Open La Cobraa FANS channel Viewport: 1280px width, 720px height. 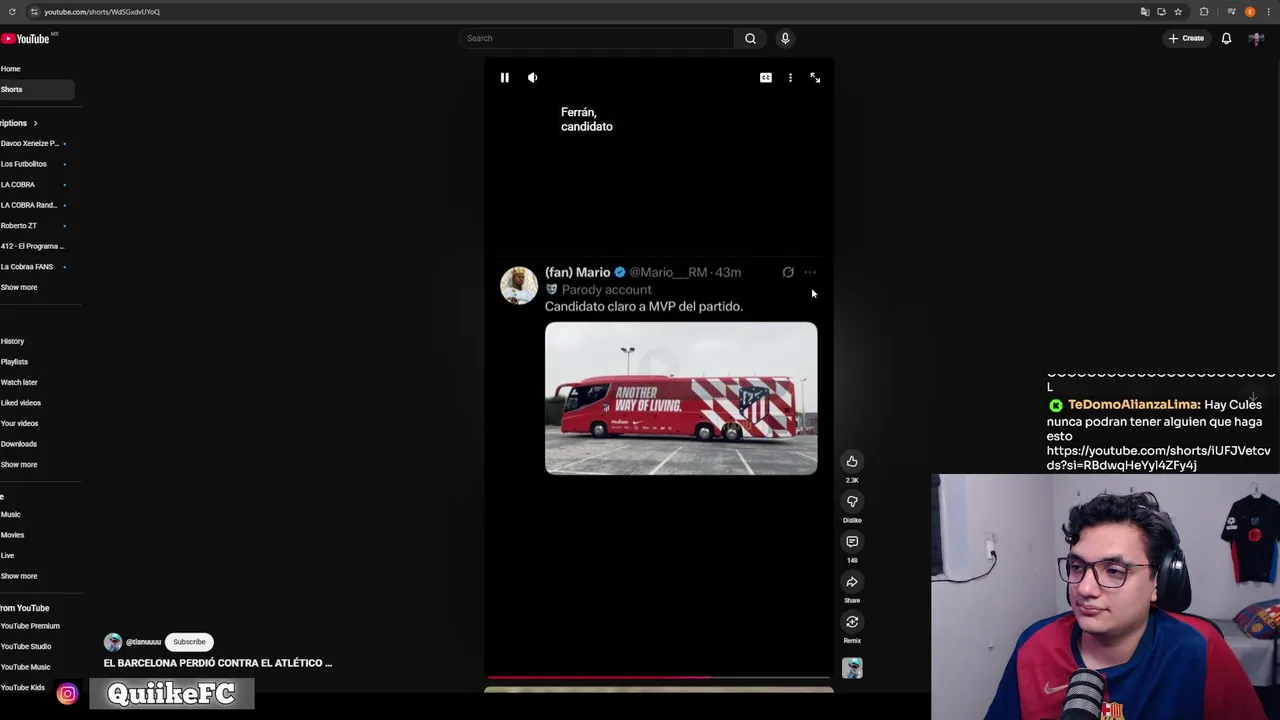coord(27,266)
